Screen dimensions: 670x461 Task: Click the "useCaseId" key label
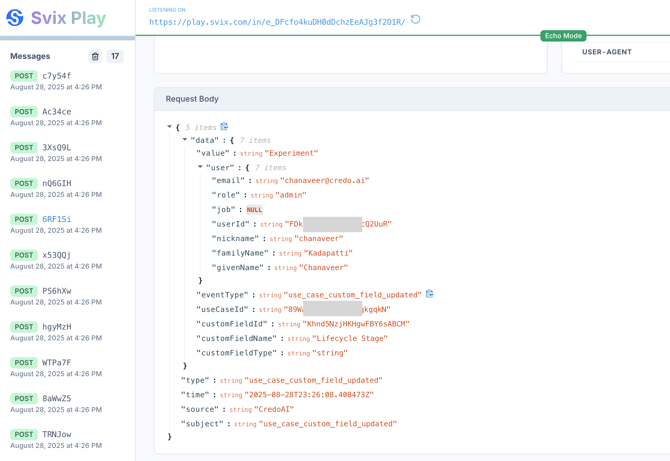pyautogui.click(x=222, y=309)
